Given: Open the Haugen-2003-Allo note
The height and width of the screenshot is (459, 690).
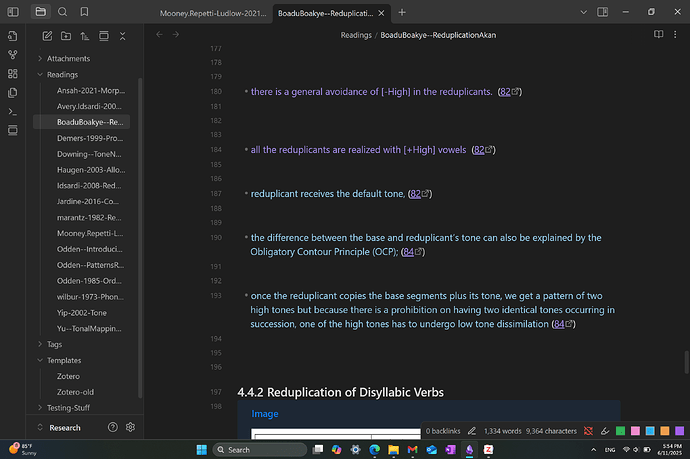Looking at the screenshot, I should 91,169.
